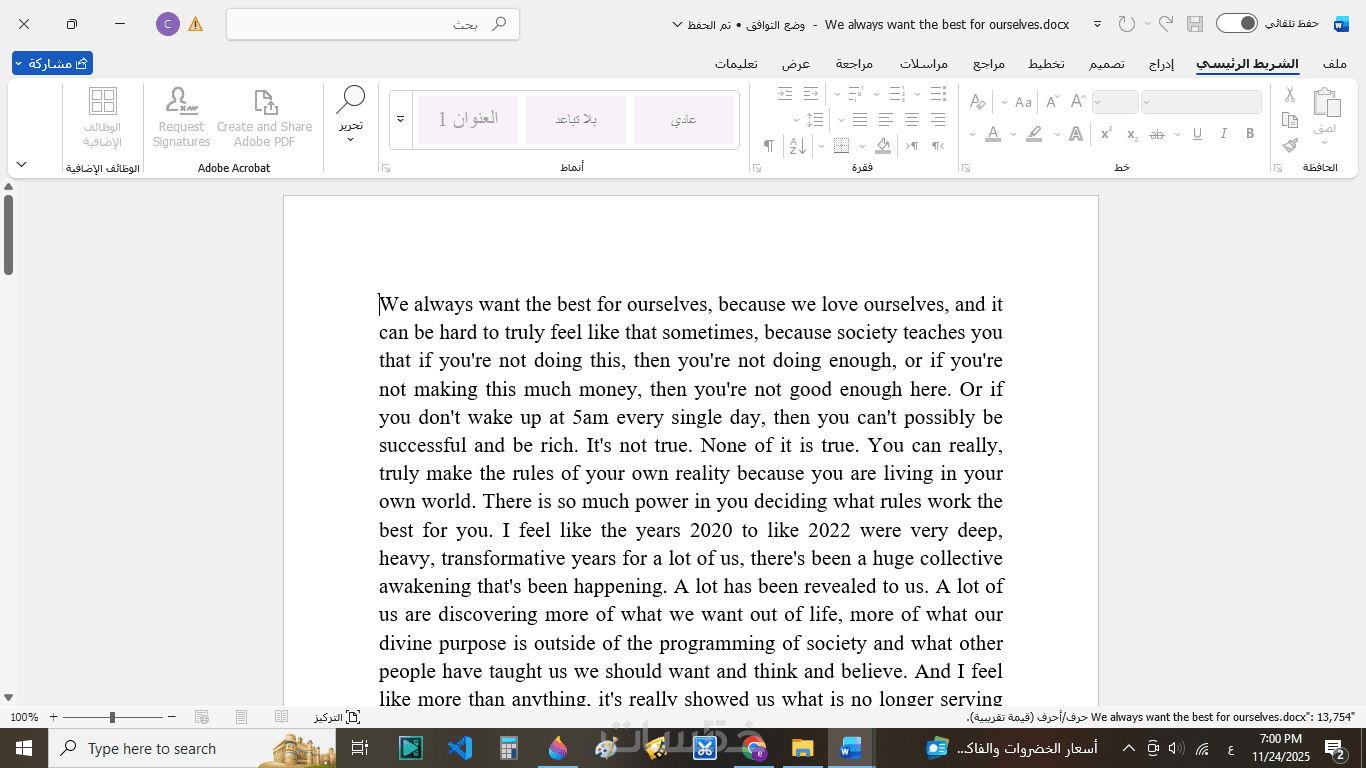Open paragraph dialog launcher (فقرة group)
The width and height of the screenshot is (1366, 768).
coord(757,168)
